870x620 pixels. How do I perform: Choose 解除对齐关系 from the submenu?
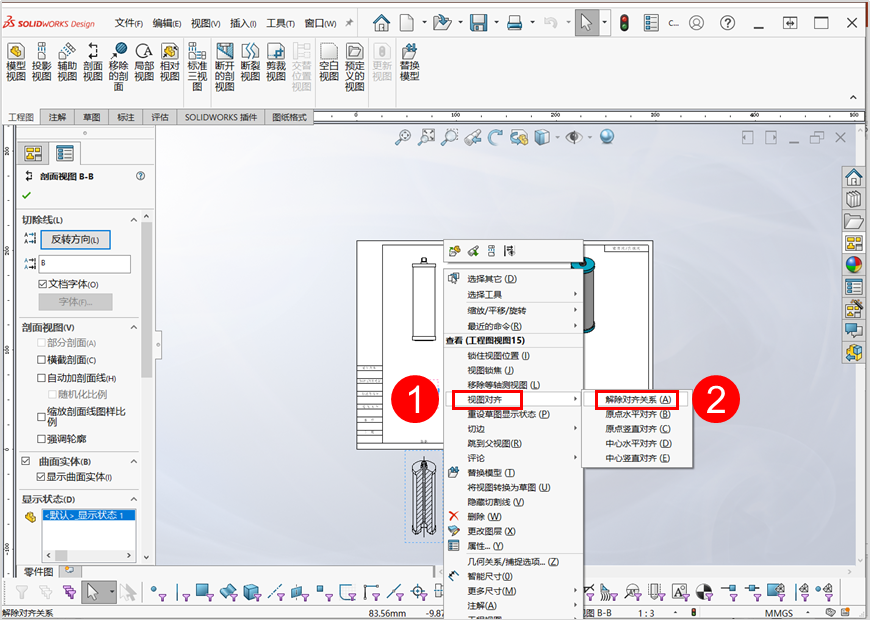[638, 399]
